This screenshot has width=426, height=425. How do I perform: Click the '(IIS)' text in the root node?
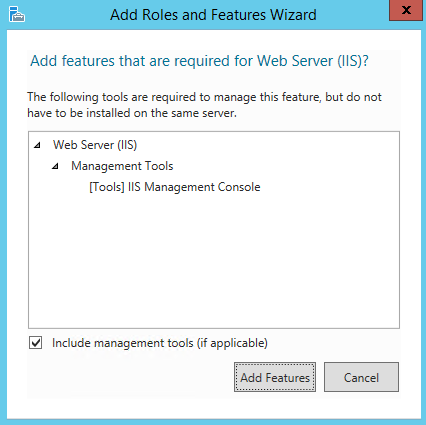(127, 145)
